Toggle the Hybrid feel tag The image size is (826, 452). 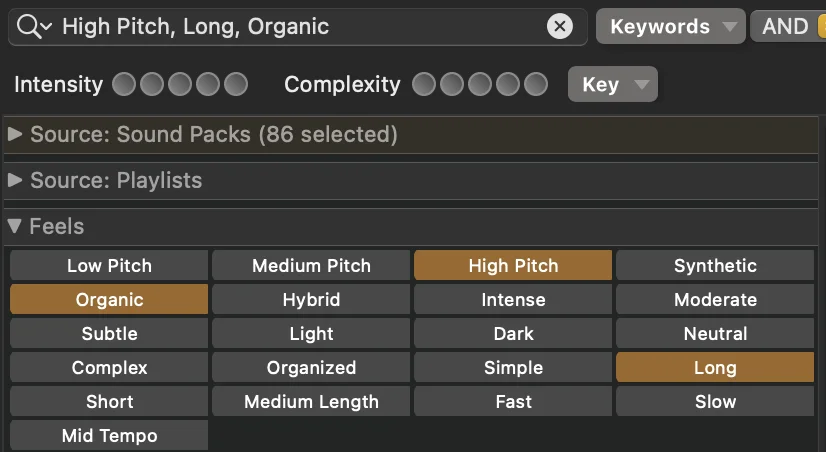[x=311, y=299]
